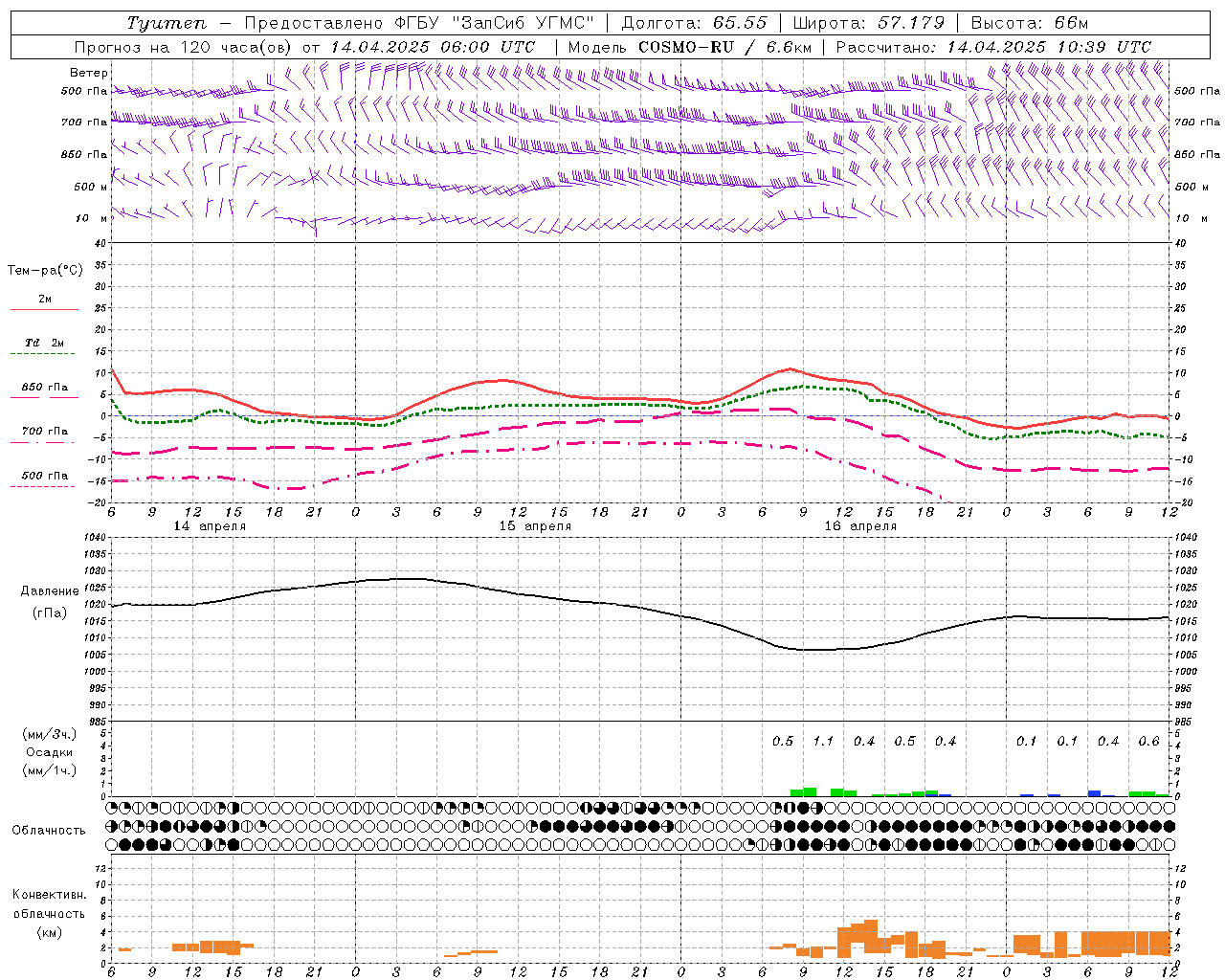Click the 10 м wind level label, left axis
The height and width of the screenshot is (980, 1225).
[92, 218]
